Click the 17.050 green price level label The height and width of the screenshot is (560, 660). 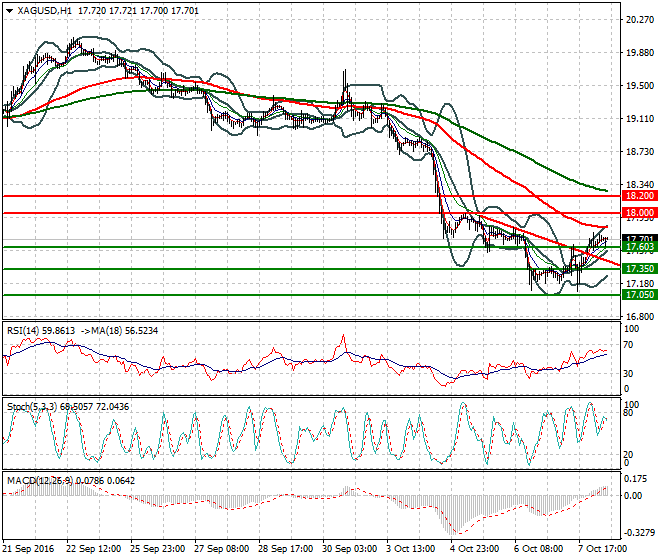pos(639,295)
